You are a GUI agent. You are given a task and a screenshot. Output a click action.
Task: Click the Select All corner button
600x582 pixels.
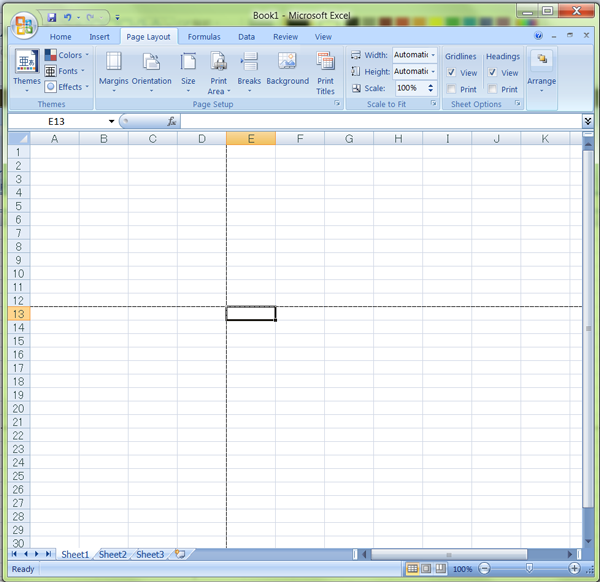[x=19, y=139]
